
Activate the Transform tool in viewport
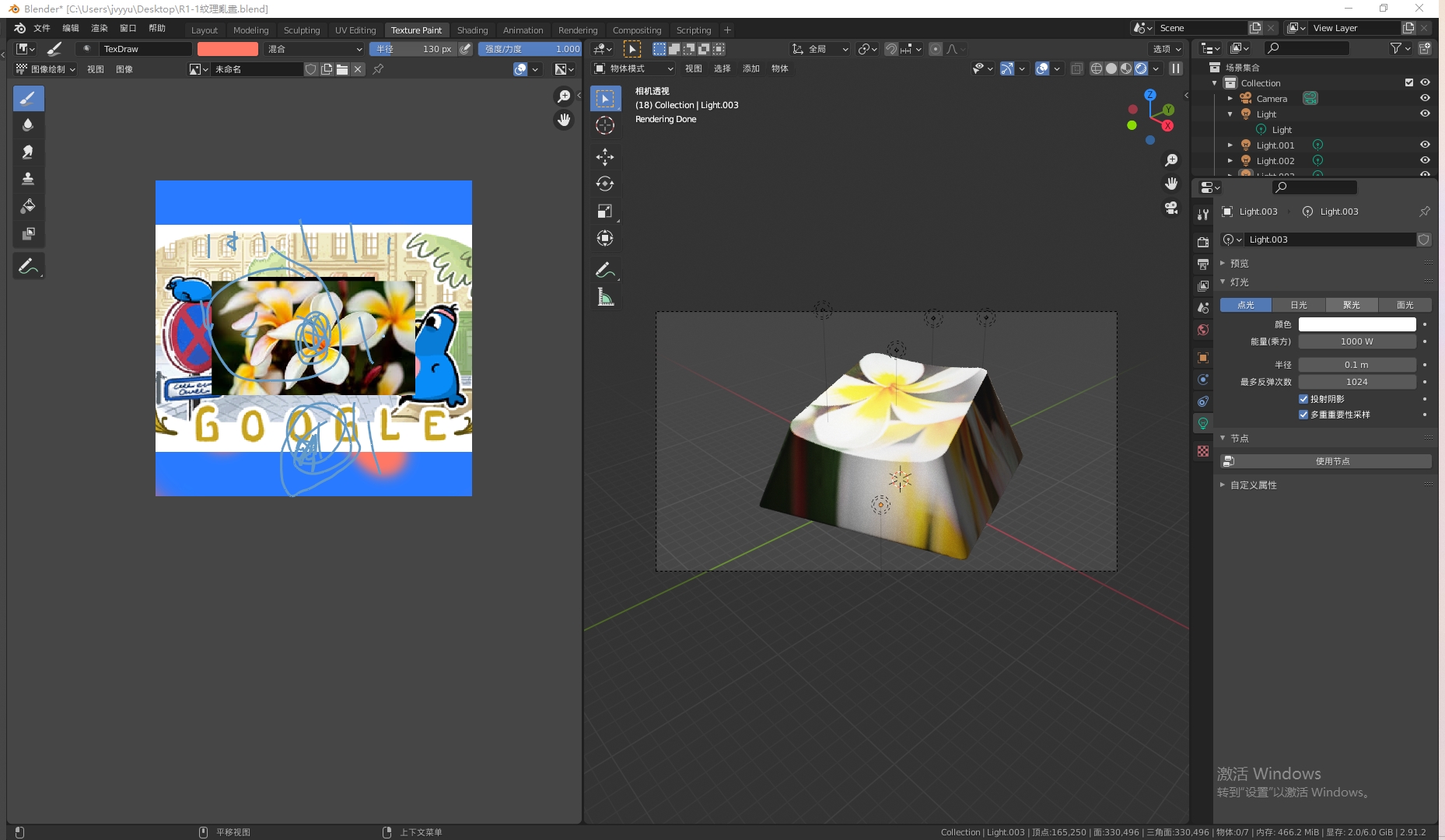605,239
